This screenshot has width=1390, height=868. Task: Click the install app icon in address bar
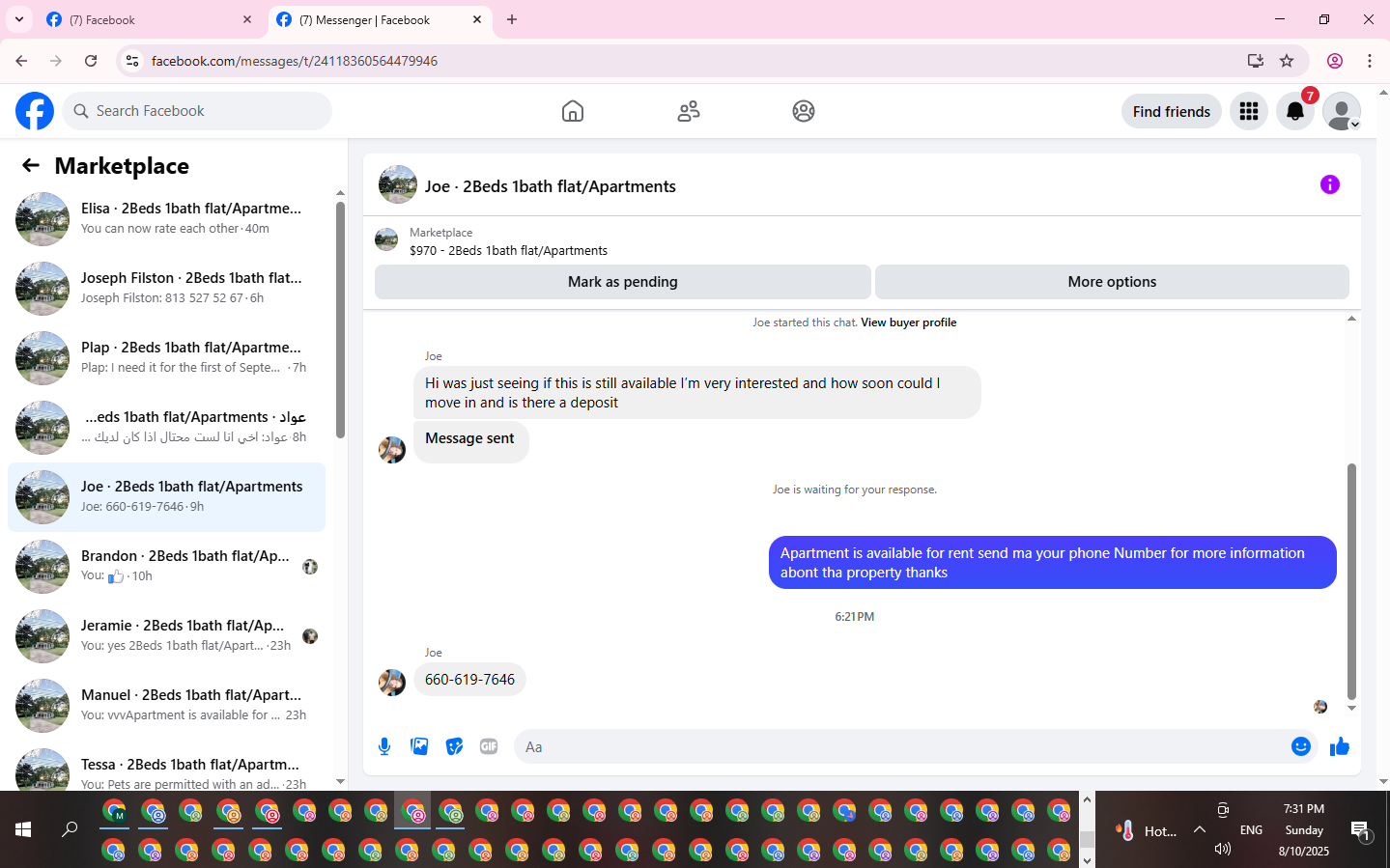tap(1256, 61)
